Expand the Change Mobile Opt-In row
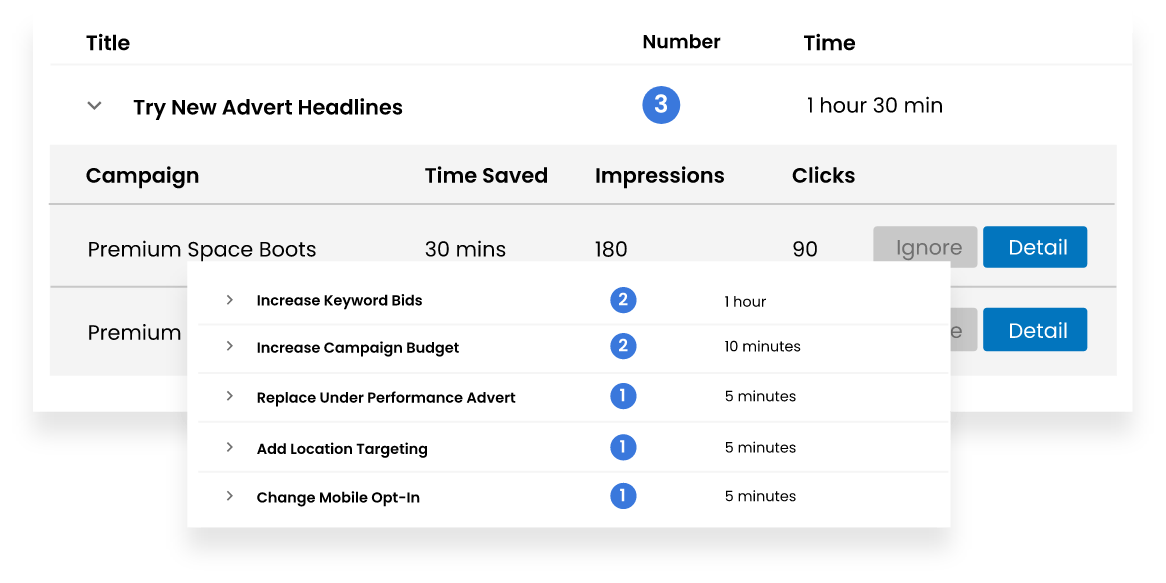Screen dimensions: 1166x583 (228, 496)
